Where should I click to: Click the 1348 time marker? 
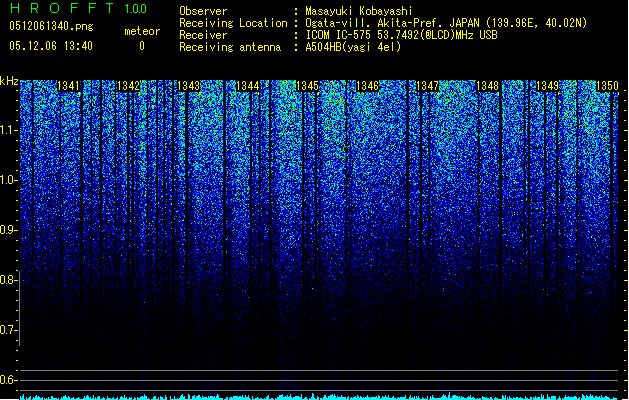(x=487, y=86)
